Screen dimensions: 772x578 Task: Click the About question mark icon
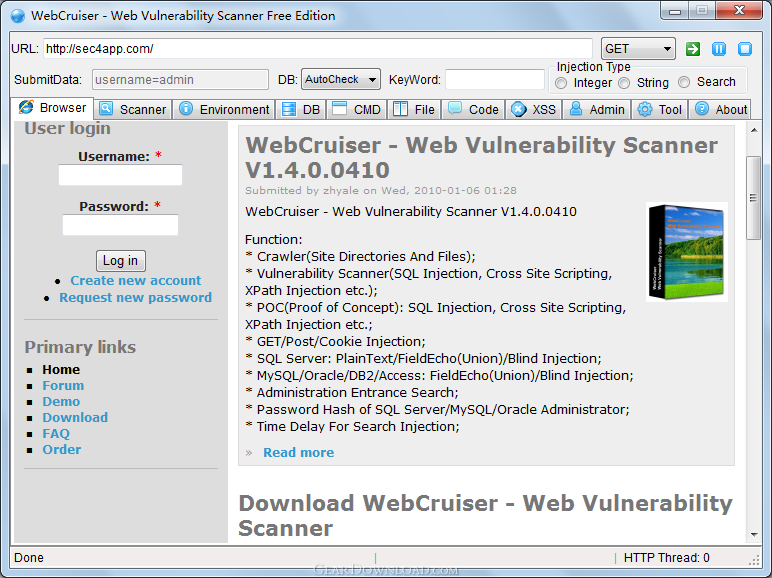pos(702,109)
